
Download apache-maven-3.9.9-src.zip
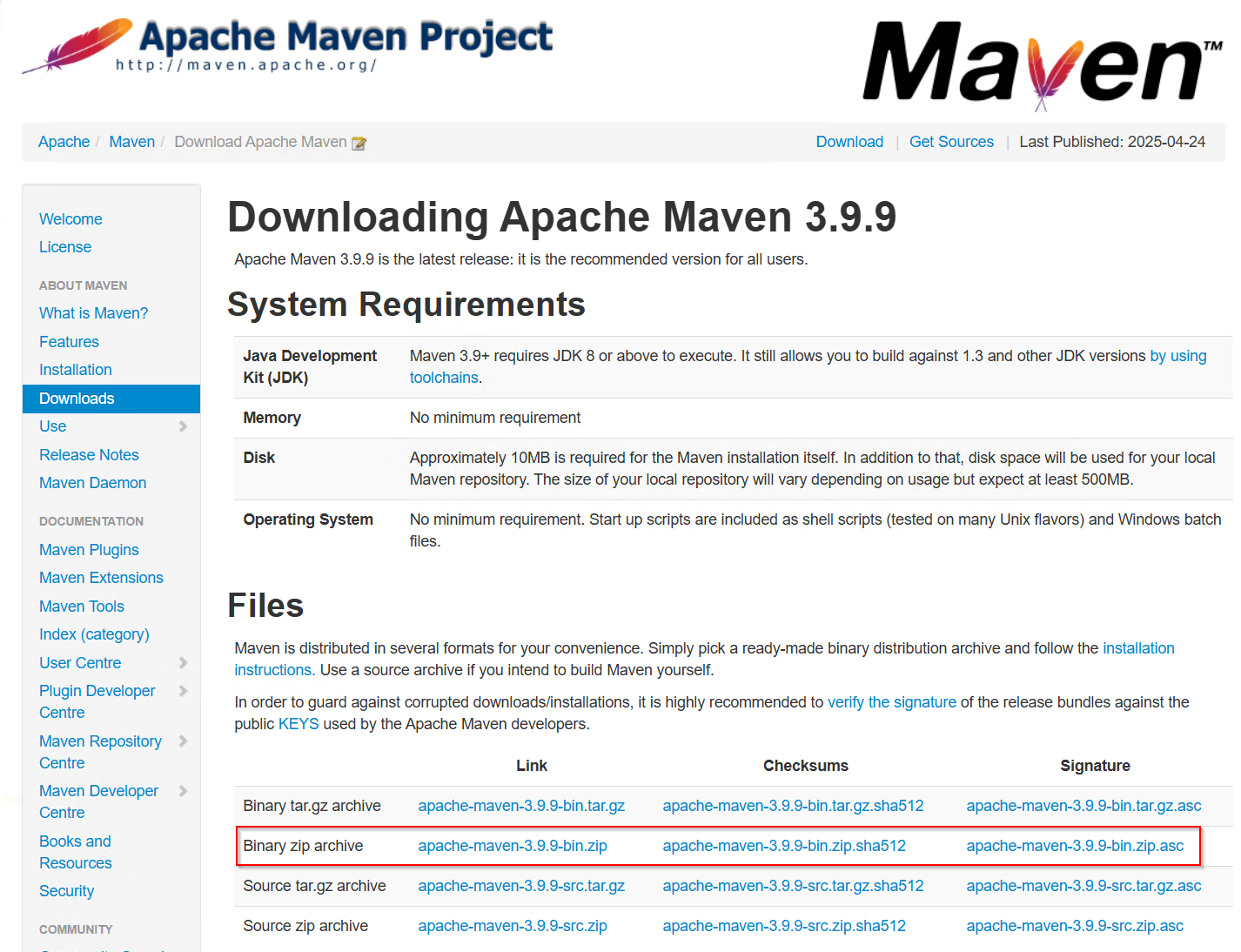pyautogui.click(x=513, y=926)
